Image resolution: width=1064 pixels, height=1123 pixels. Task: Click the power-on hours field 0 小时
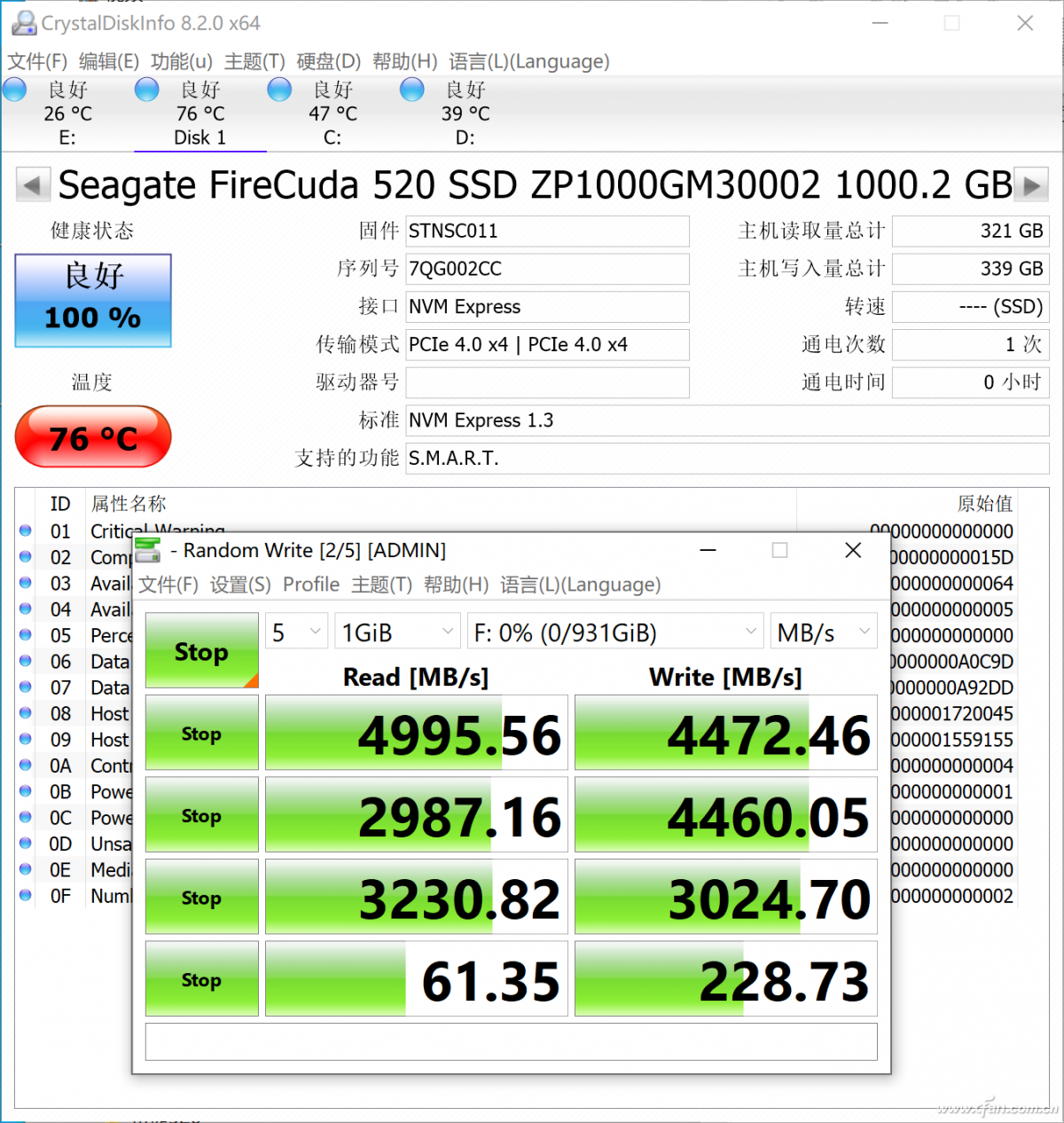[971, 382]
